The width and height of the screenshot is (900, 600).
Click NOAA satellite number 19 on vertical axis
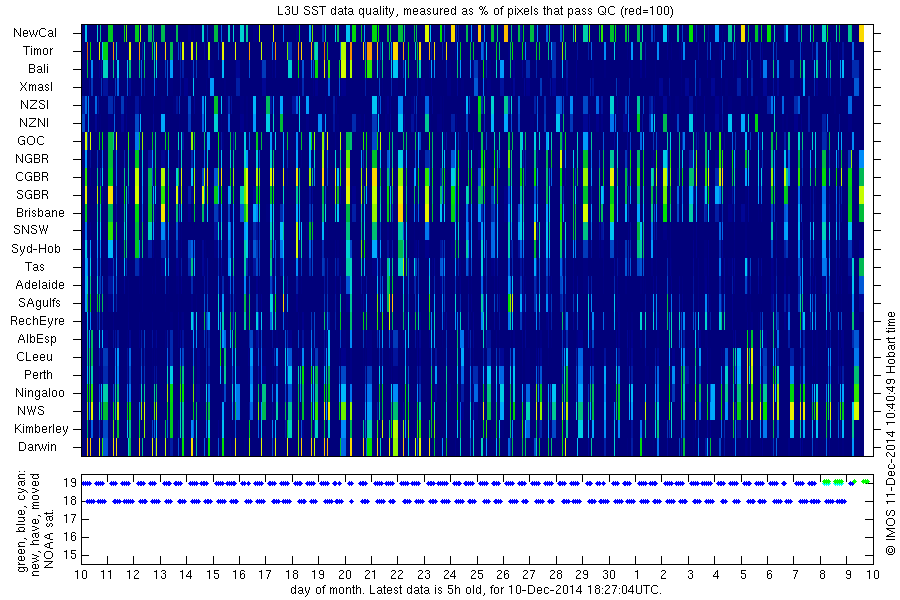pyautogui.click(x=69, y=483)
